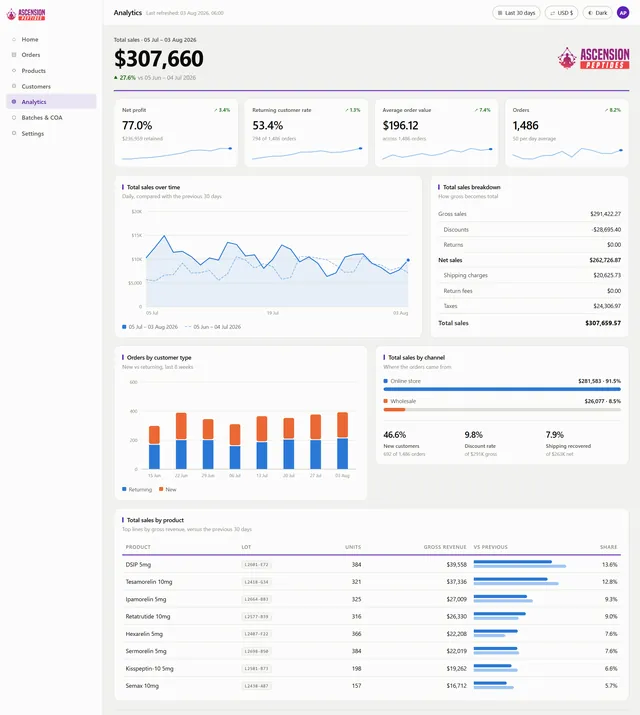This screenshot has width=640, height=715.
Task: Click the Ipamorelin 5mg product name
Action: [x=146, y=599]
